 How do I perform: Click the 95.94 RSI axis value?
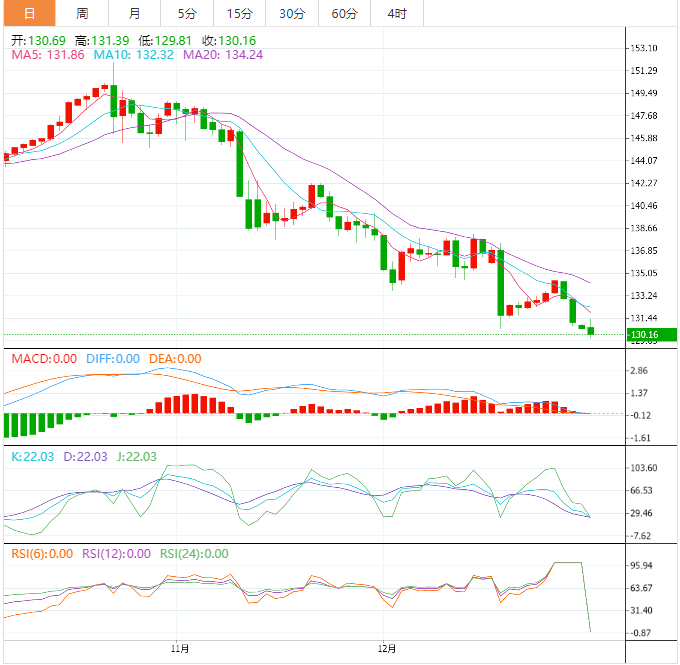click(x=641, y=565)
